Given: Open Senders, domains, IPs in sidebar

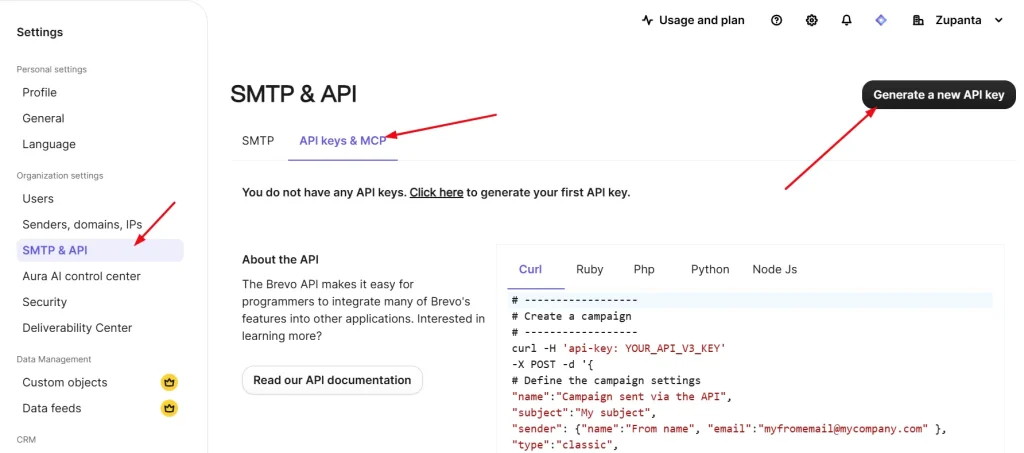Looking at the screenshot, I should [x=82, y=224].
